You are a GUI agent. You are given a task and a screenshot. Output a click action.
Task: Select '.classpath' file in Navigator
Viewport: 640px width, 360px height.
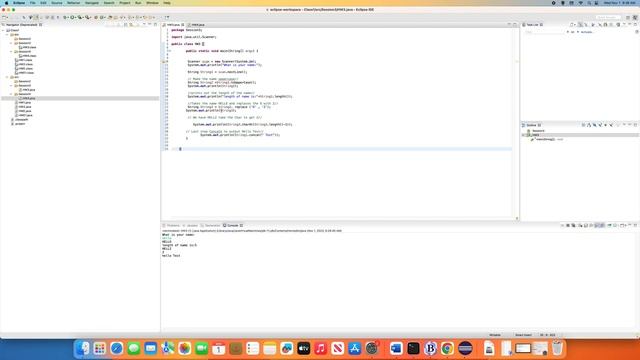(x=20, y=120)
